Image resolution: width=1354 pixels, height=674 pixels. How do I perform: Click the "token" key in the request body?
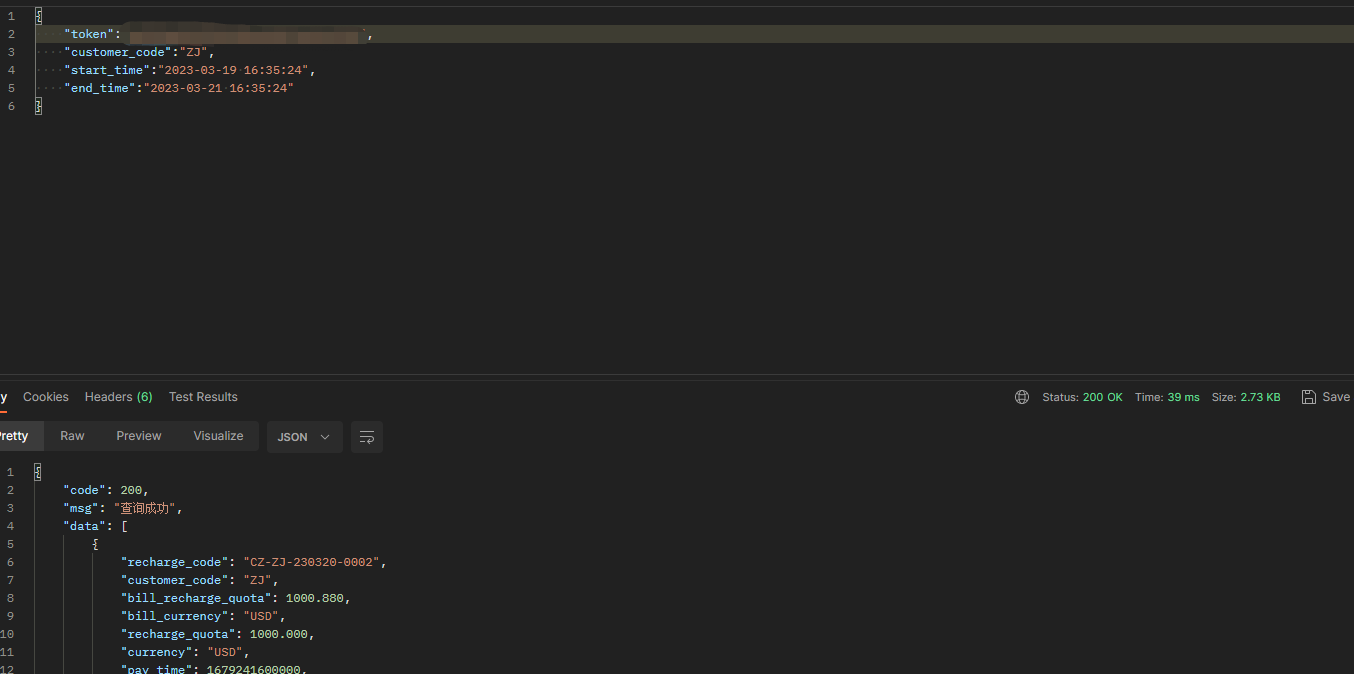89,34
